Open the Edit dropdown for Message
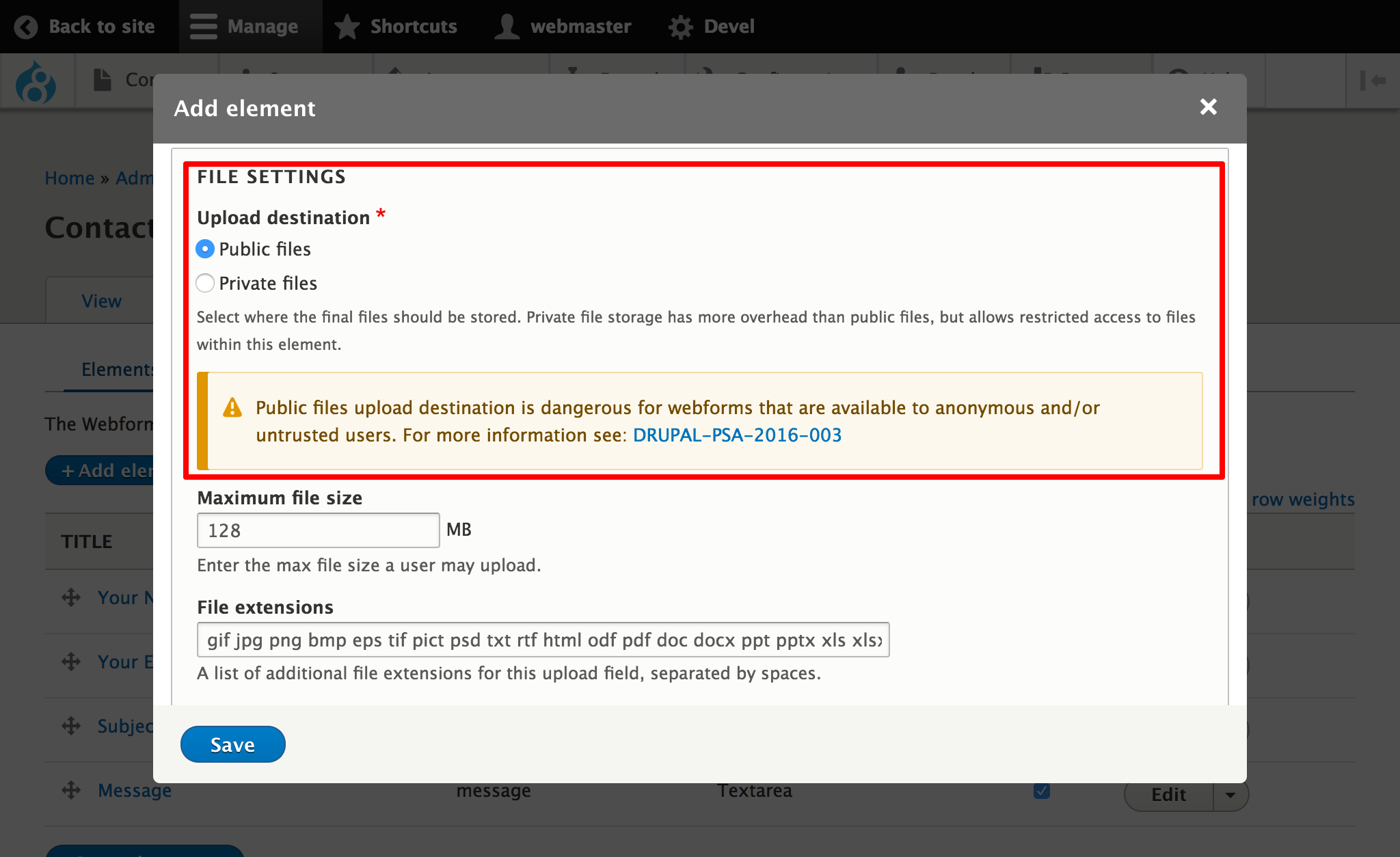The image size is (1400, 857). pyautogui.click(x=1230, y=795)
